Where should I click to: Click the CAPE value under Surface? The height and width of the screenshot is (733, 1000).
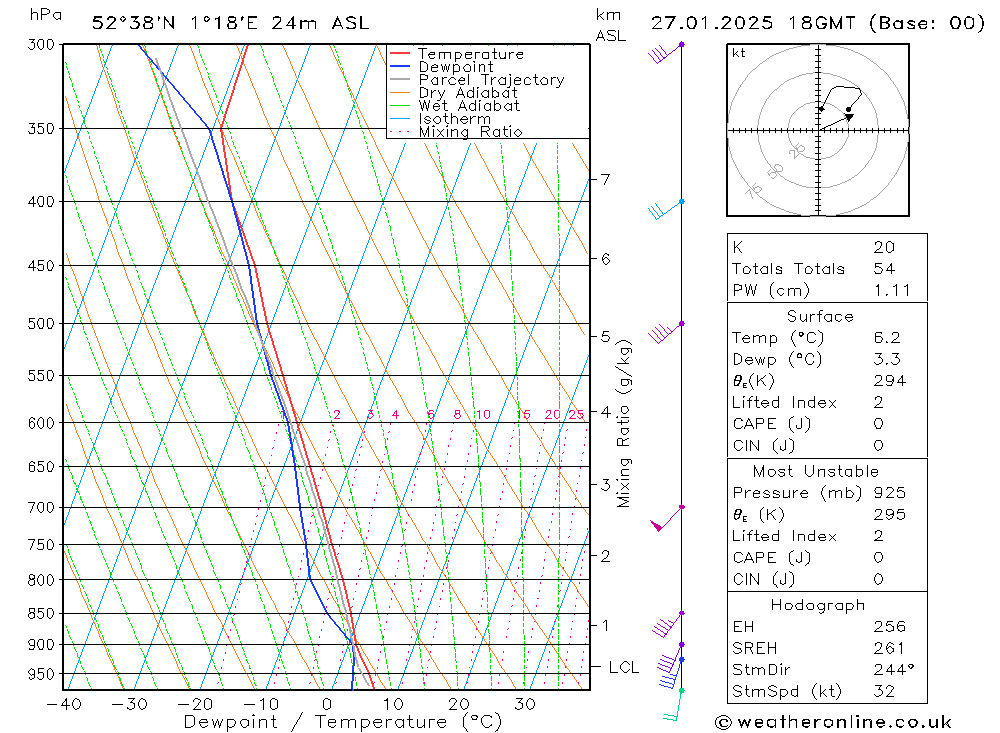click(x=878, y=424)
